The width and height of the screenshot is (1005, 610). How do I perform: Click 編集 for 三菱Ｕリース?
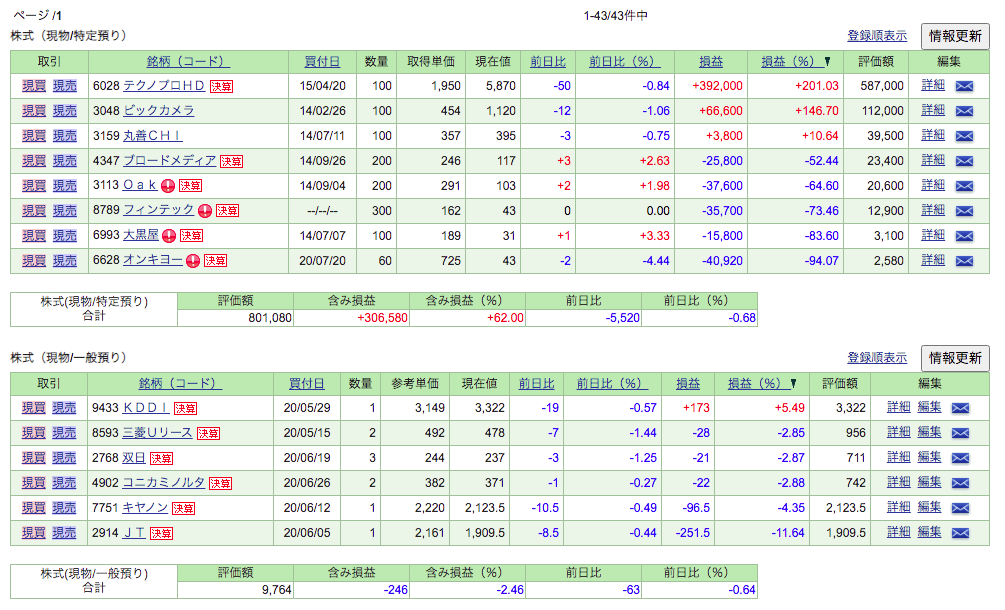[x=930, y=432]
